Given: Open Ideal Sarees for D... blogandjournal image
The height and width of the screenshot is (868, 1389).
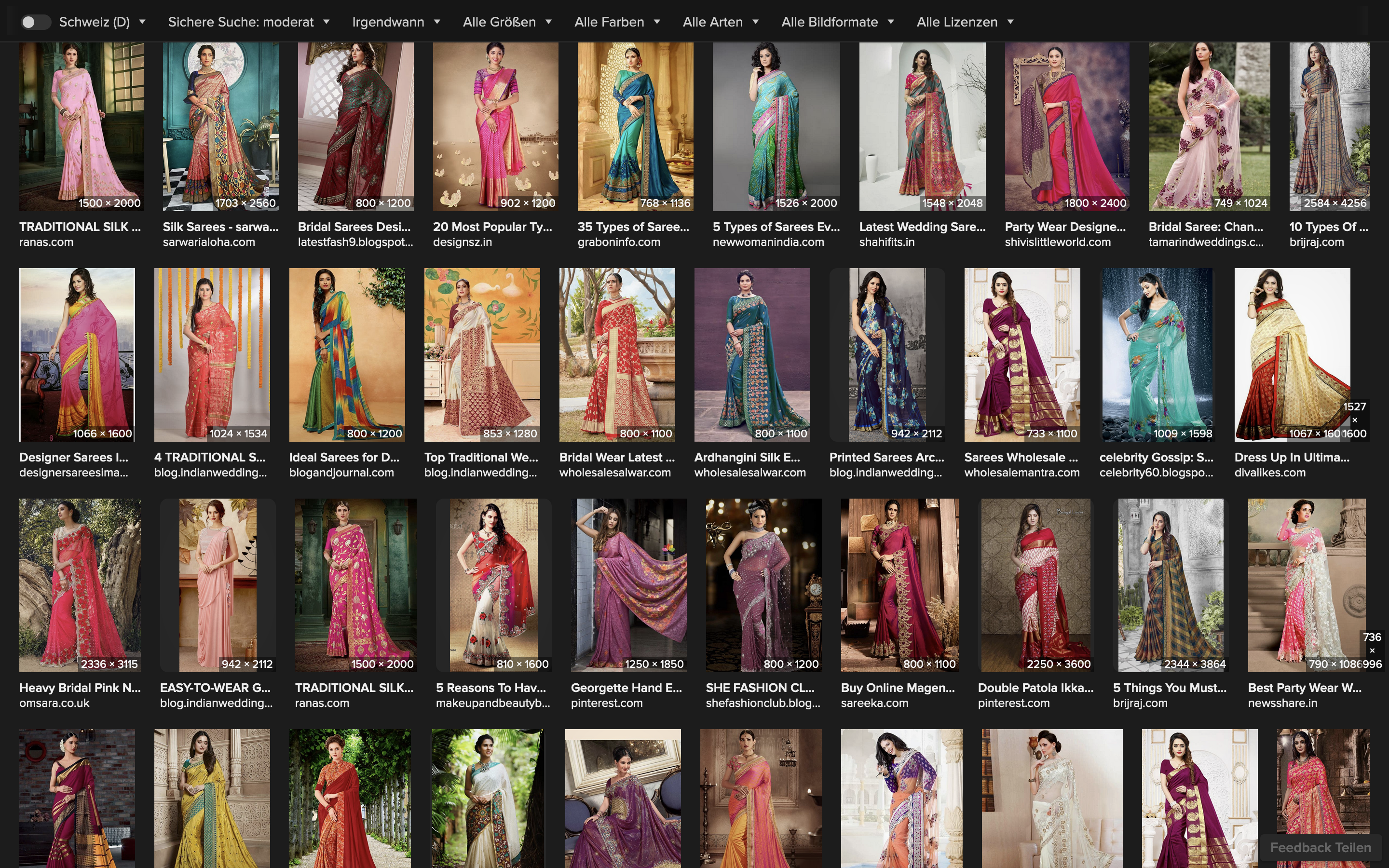Looking at the screenshot, I should point(347,355).
